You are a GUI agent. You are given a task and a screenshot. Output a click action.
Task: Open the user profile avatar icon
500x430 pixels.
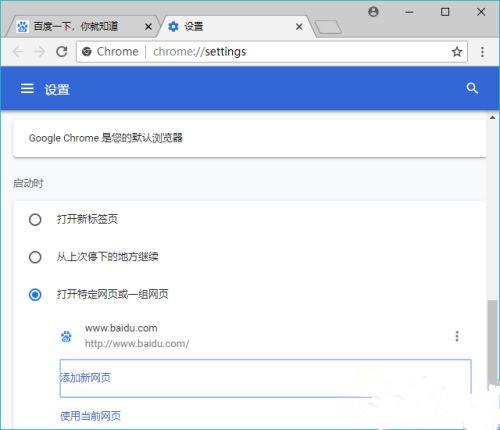(x=373, y=12)
